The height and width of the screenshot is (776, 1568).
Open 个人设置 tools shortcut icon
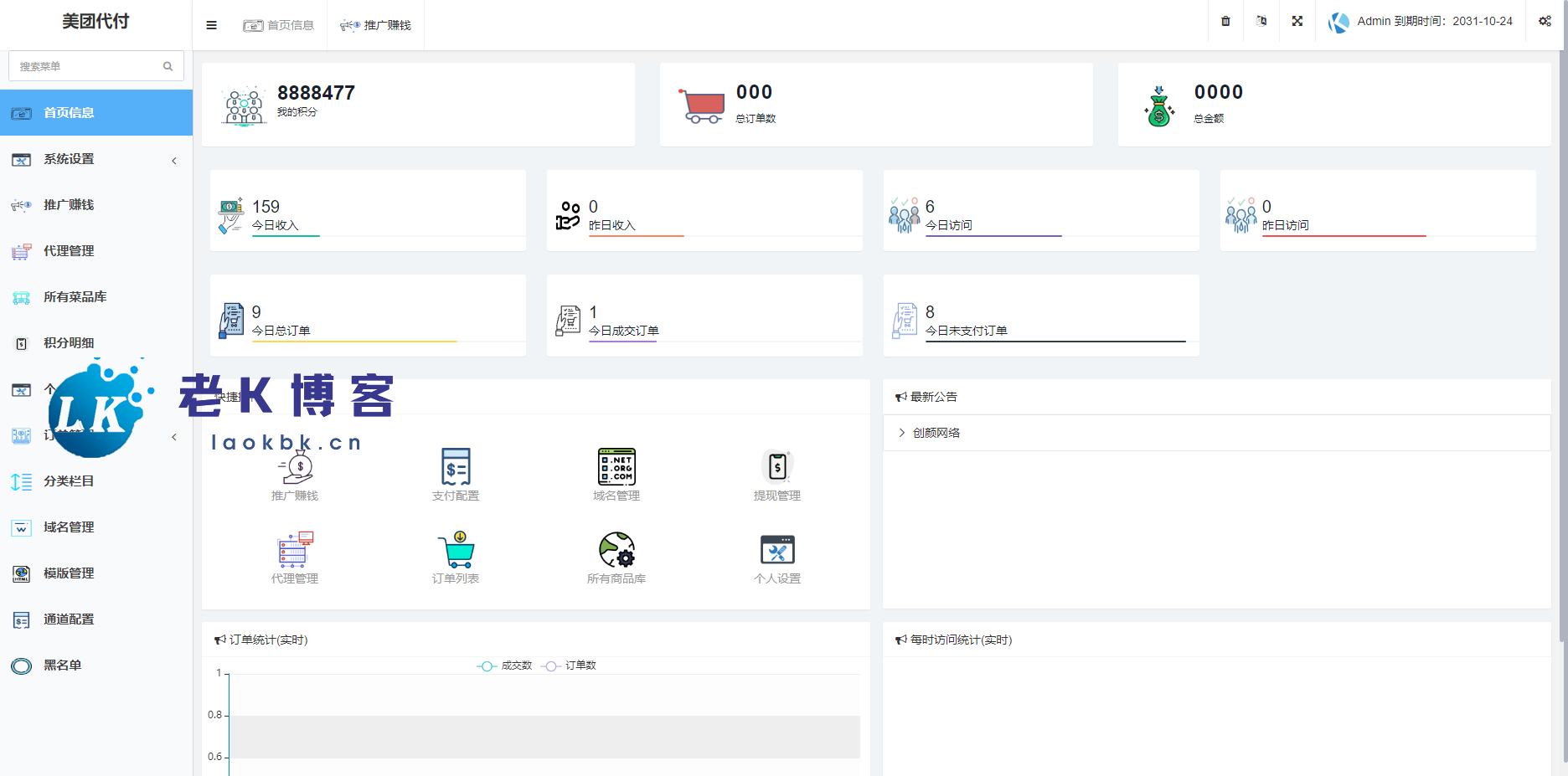777,550
